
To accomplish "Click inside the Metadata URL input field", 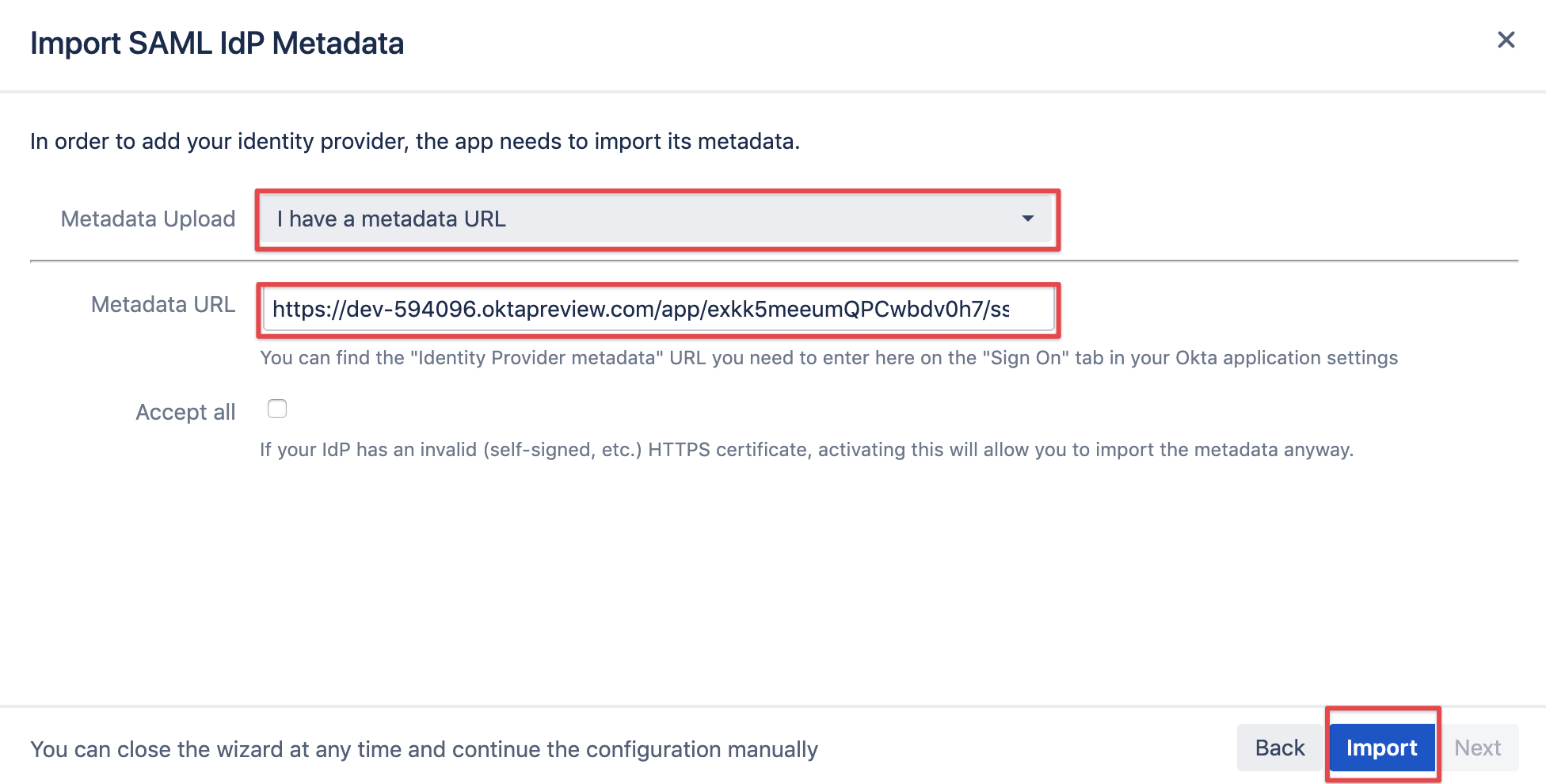I will pyautogui.click(x=658, y=309).
